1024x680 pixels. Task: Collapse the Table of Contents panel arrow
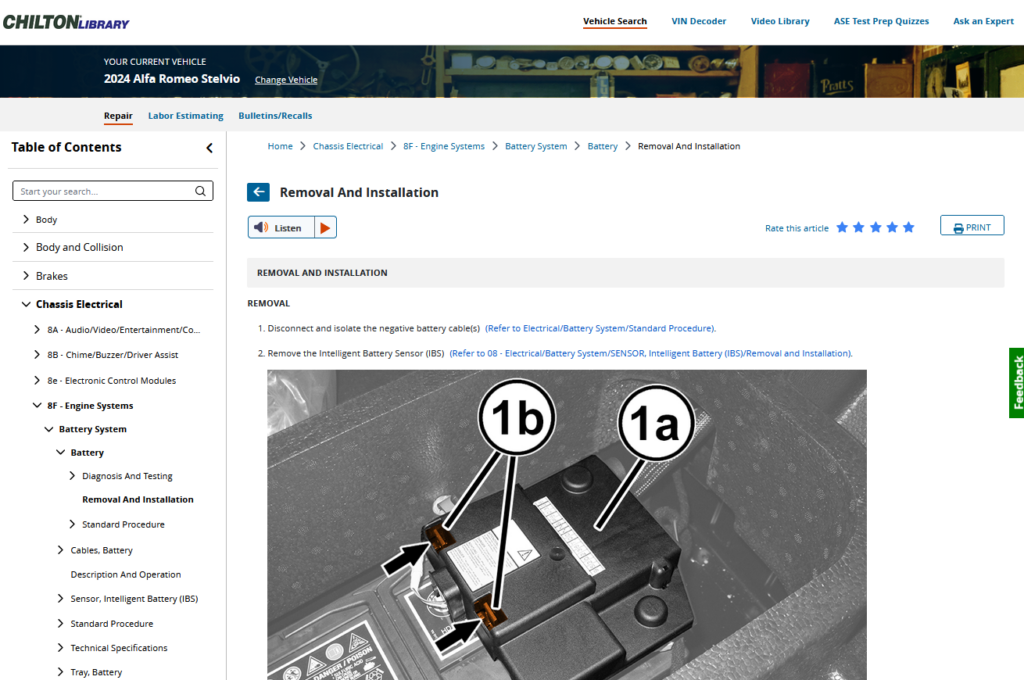(209, 148)
